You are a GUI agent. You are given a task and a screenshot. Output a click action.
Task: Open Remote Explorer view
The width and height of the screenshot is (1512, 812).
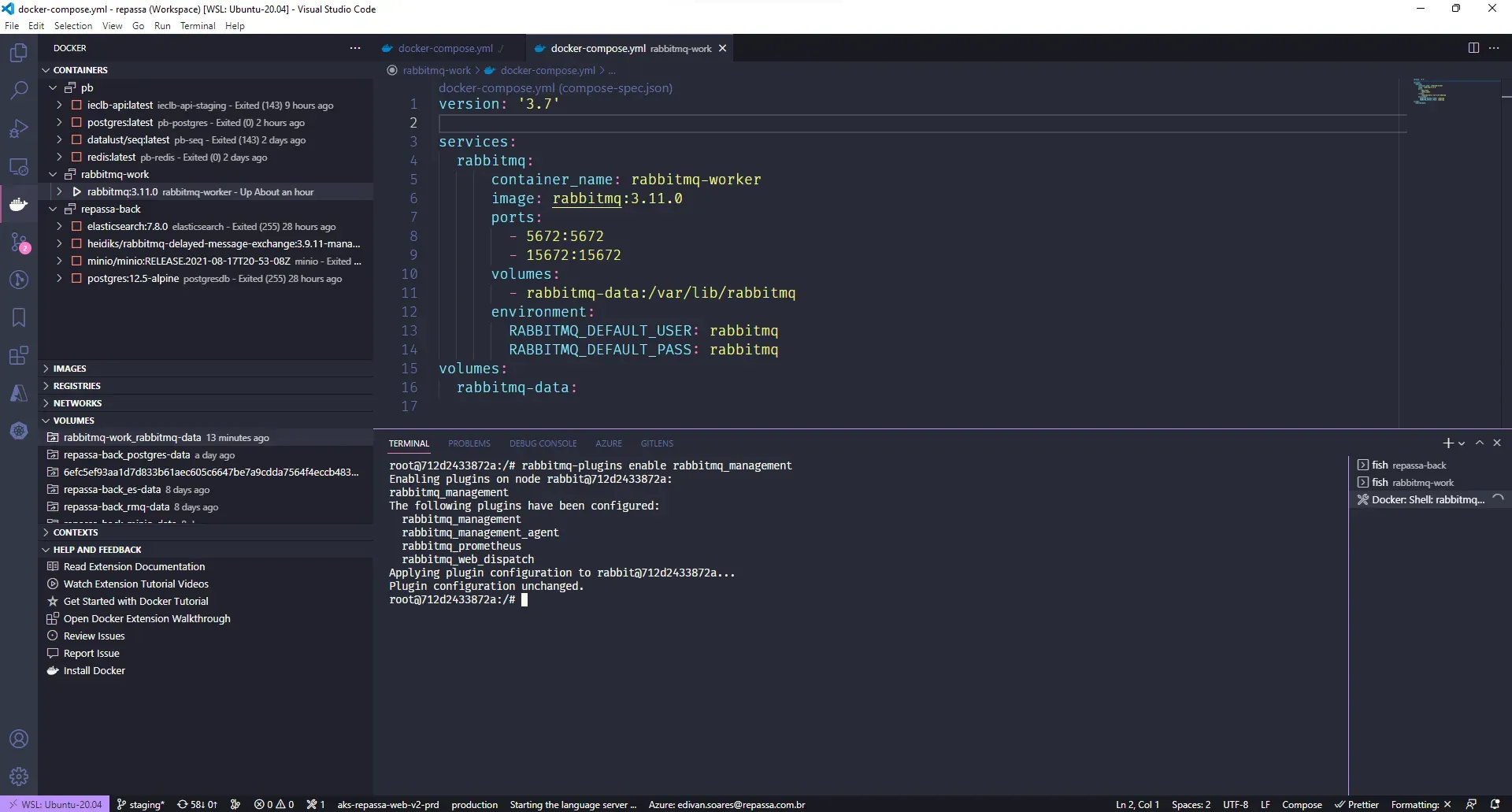point(19,166)
